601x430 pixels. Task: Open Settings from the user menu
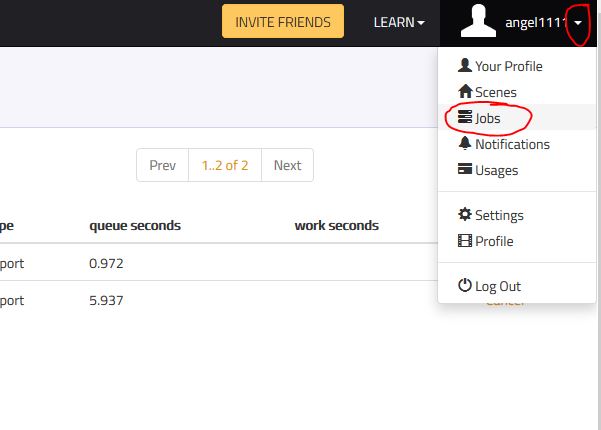click(x=516, y=215)
